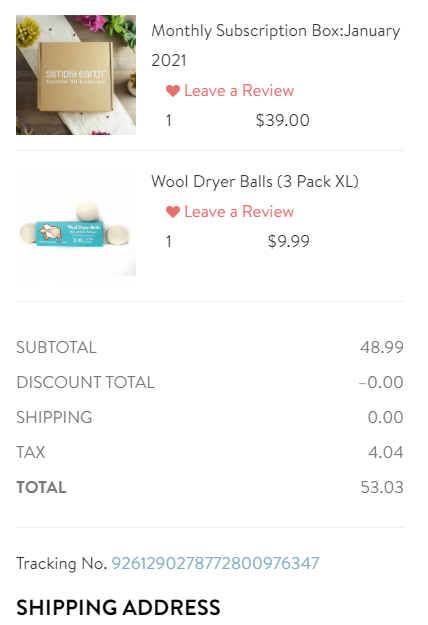Click the DISCOUNT TOTAL value -0.00
Screen dimensions: 428x625
click(381, 382)
